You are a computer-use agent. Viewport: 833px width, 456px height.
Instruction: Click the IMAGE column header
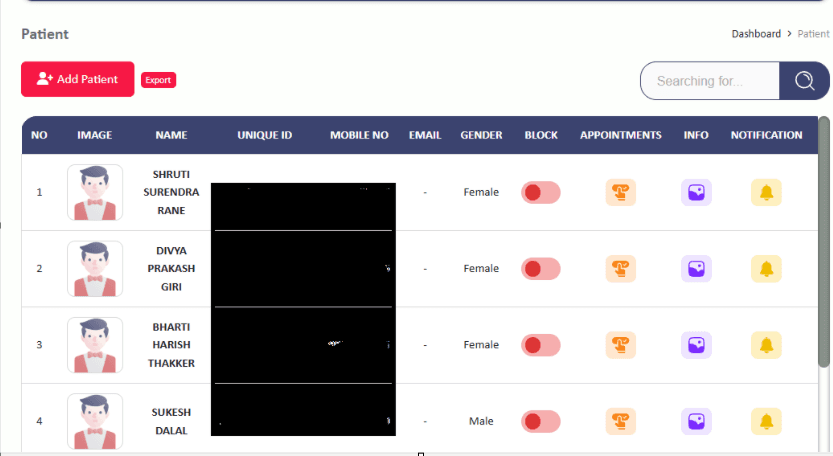pyautogui.click(x=95, y=136)
